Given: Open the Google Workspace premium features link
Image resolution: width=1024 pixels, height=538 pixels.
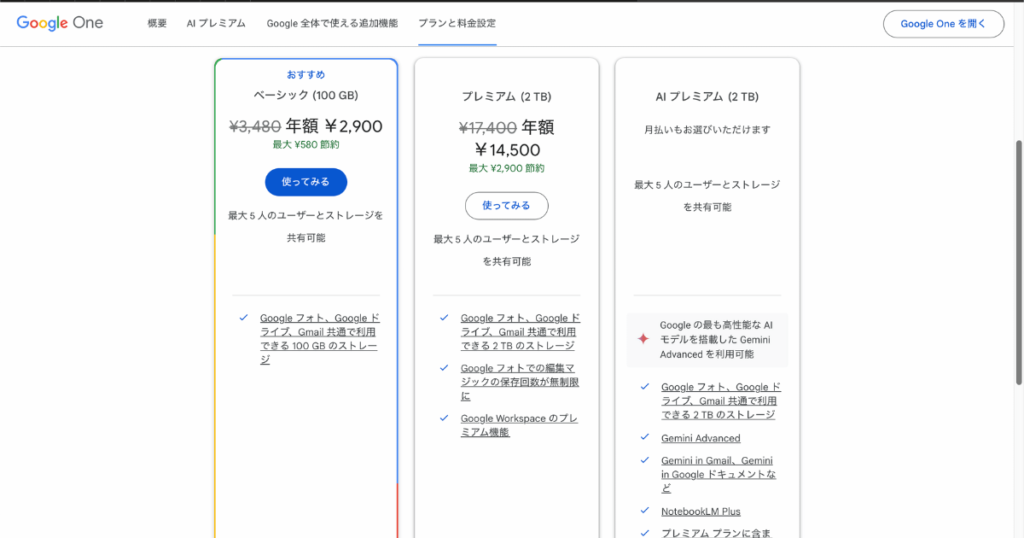Looking at the screenshot, I should (x=519, y=425).
